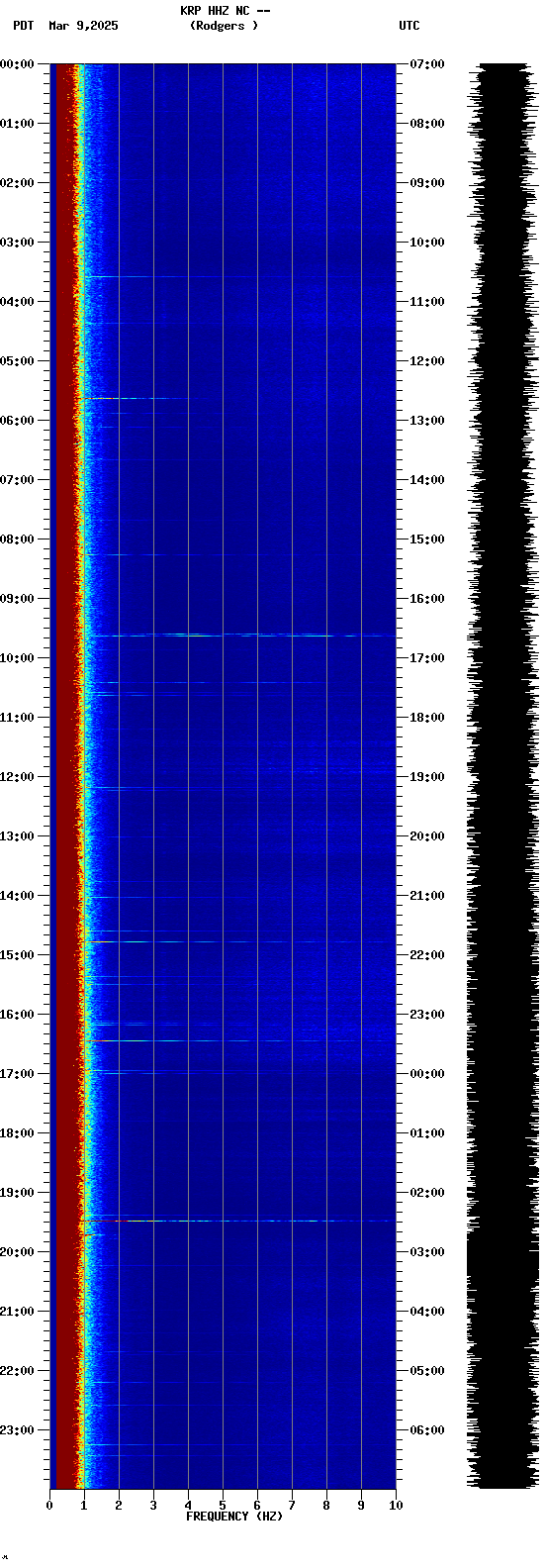Screen dimensions: 546x1568
Task: Click the 07:00 UTC label at top
Action: (x=426, y=64)
